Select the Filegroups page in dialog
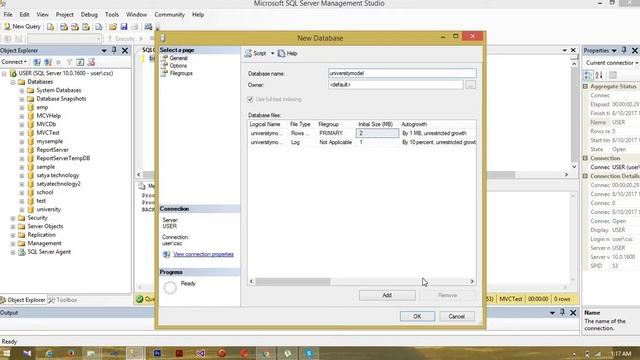640x360 pixels. [181, 73]
